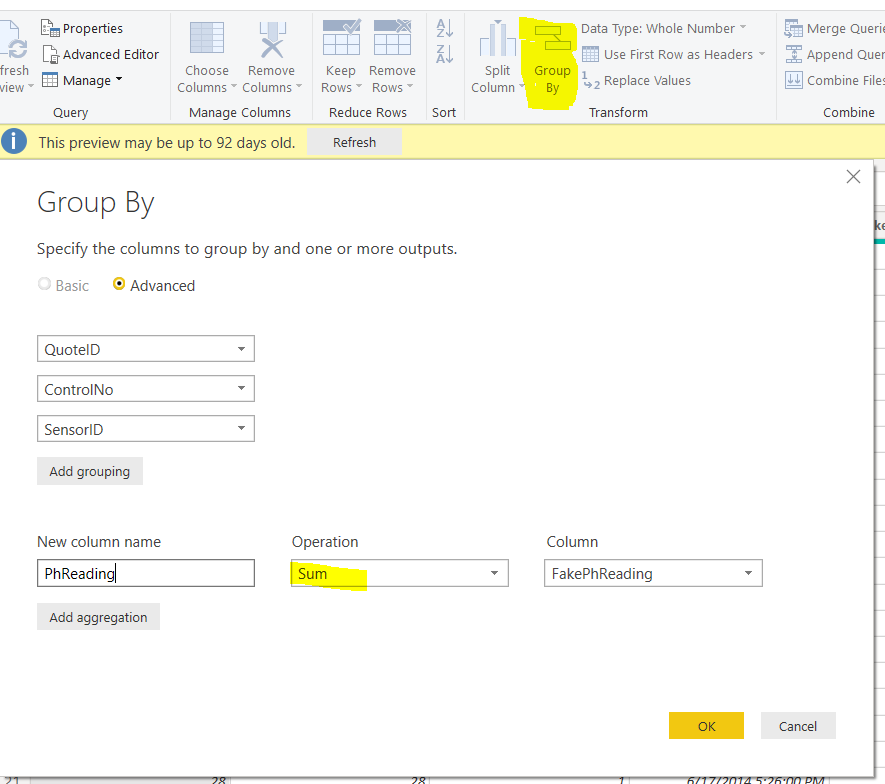Open the Data Type: Whole Number menu
Screen dimensions: 885x784
[664, 28]
